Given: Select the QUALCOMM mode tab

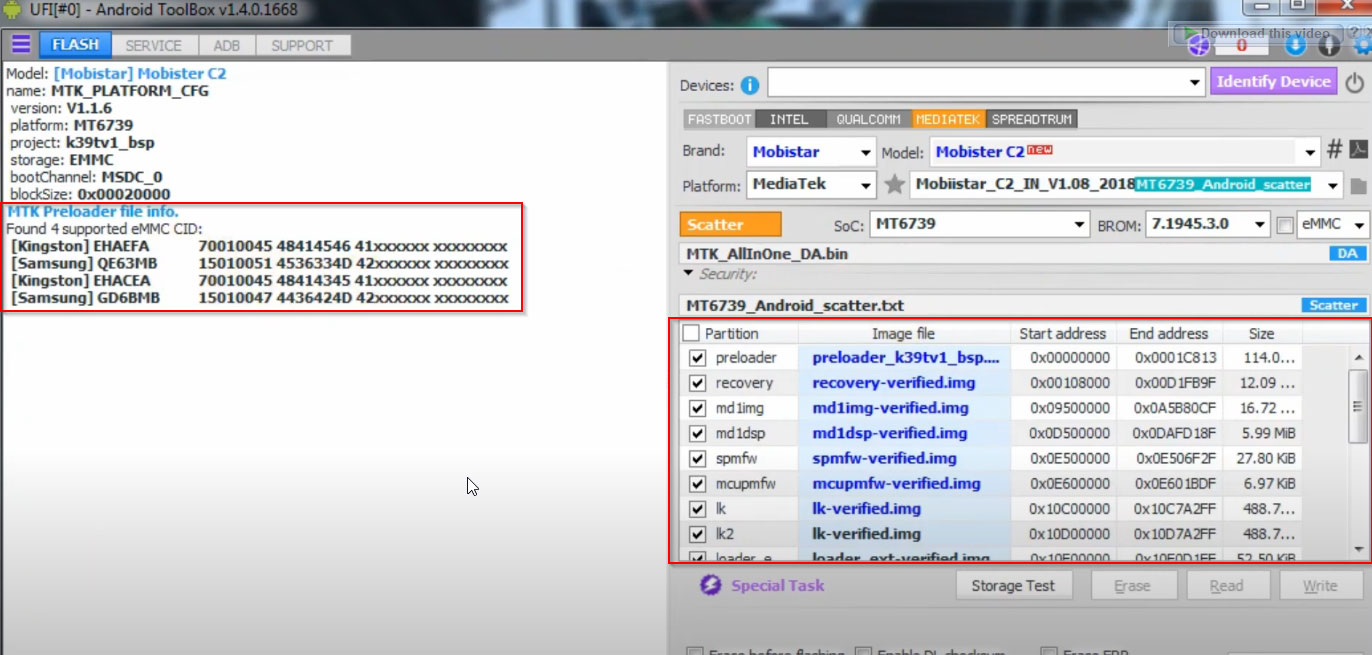Looking at the screenshot, I should [x=868, y=119].
